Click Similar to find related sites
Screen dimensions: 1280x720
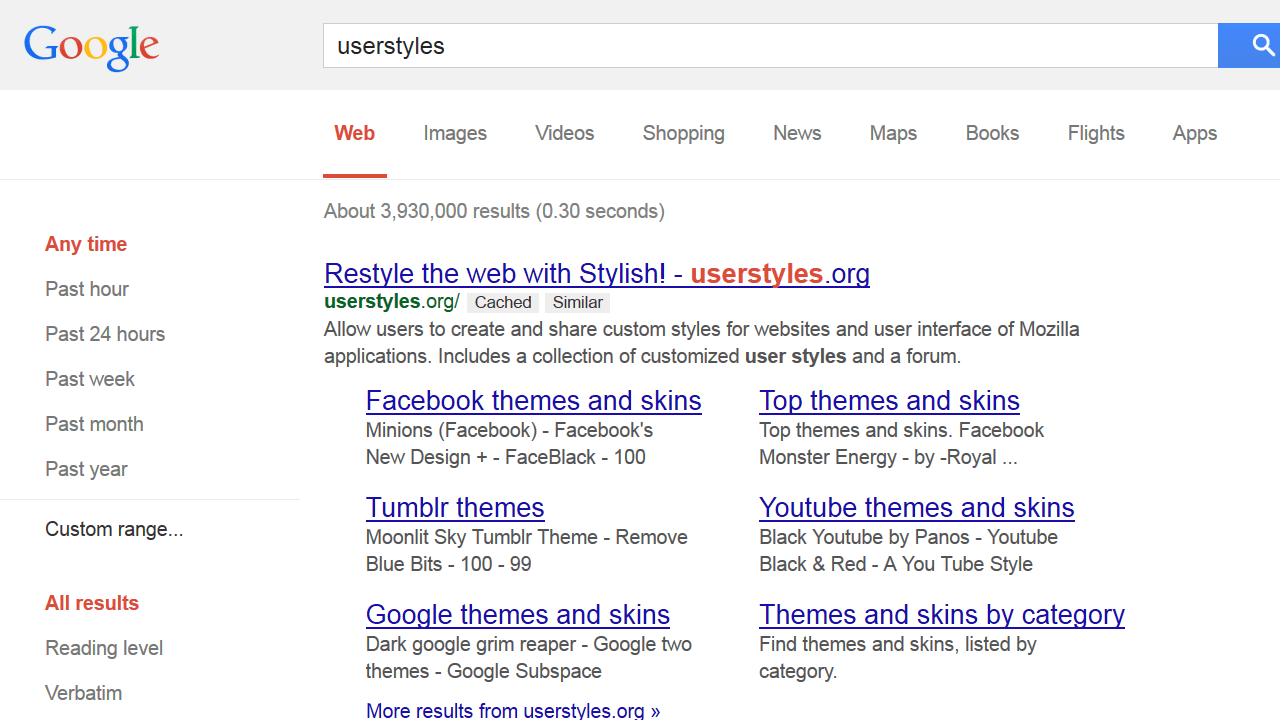[x=577, y=302]
